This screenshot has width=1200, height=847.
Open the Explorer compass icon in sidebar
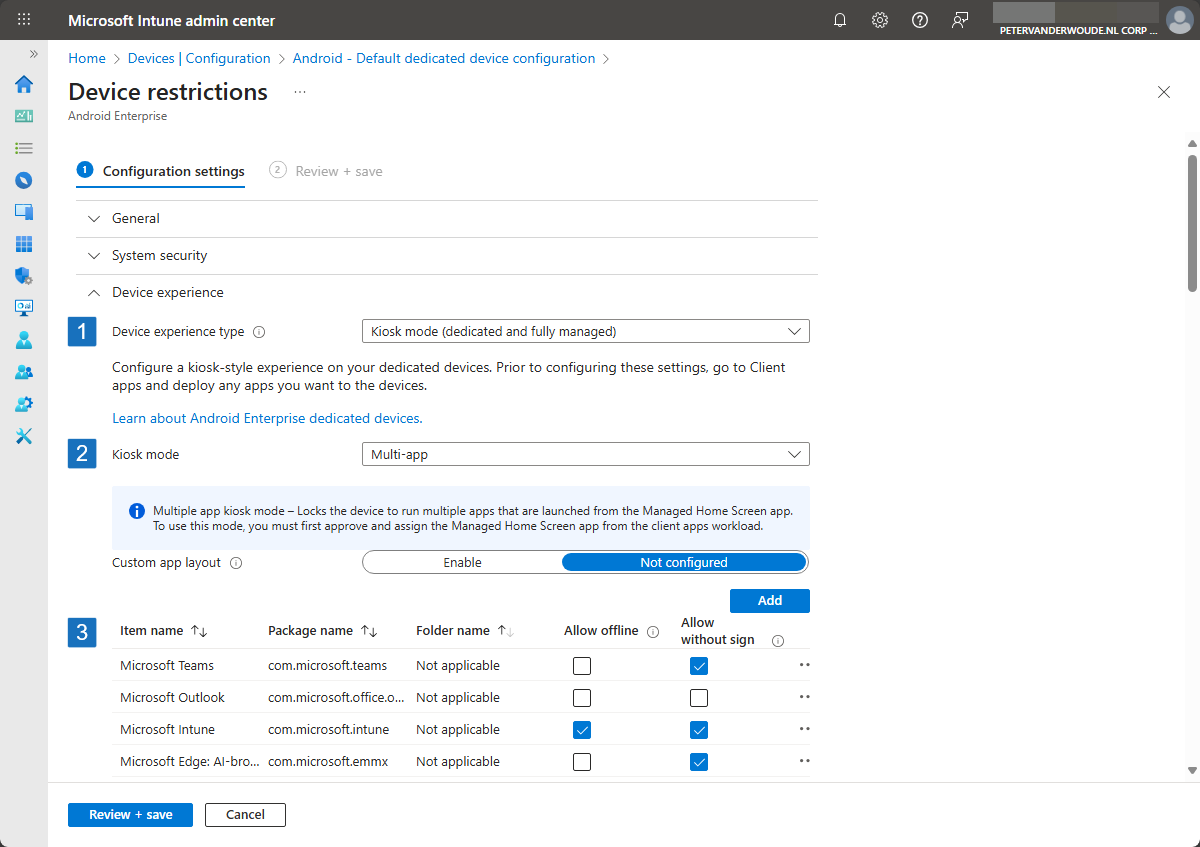click(24, 180)
